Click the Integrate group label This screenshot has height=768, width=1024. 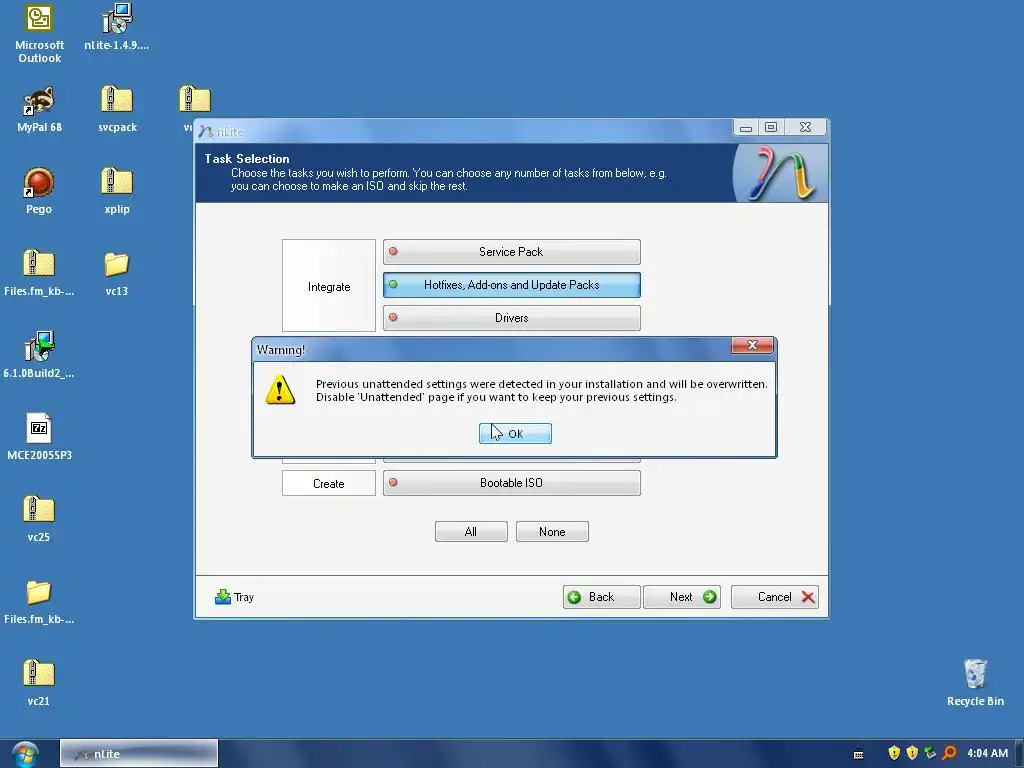(329, 287)
